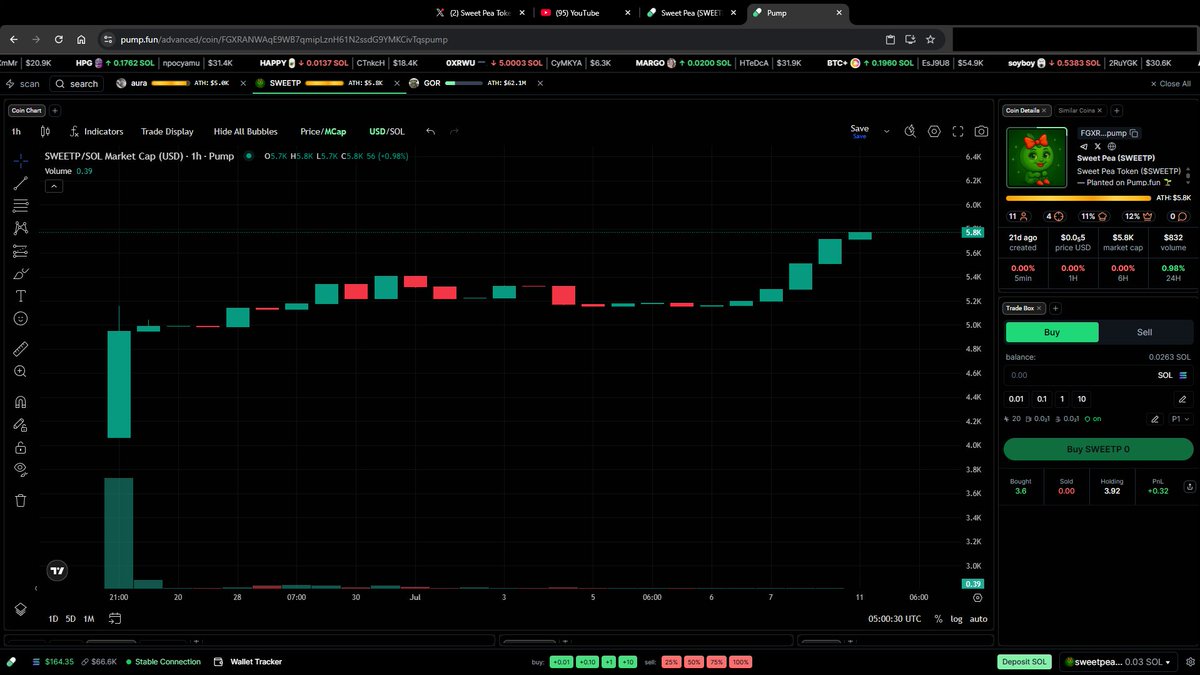
Task: Open the chart quick search icon
Action: point(910,131)
